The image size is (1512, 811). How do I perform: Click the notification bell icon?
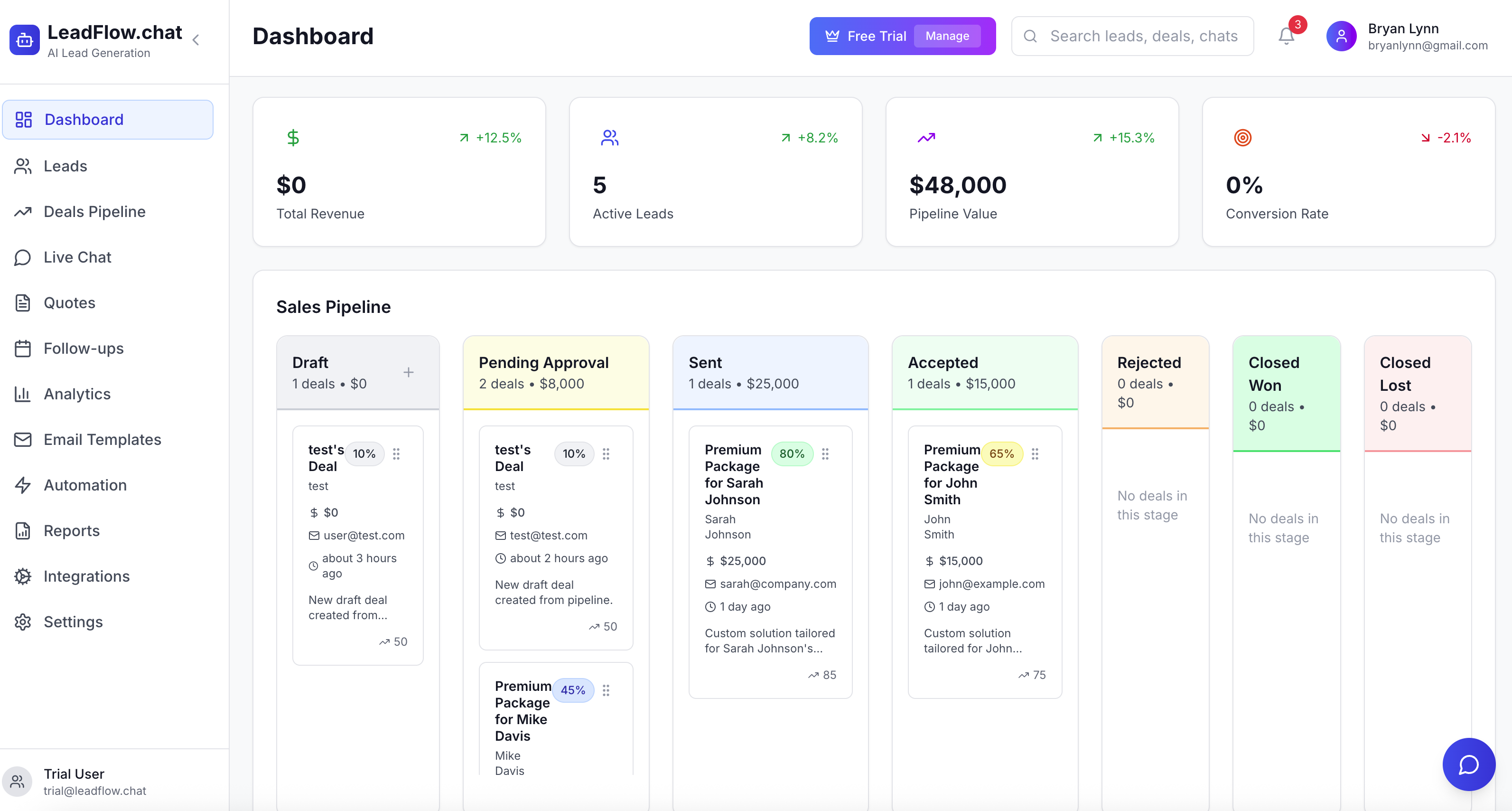(x=1286, y=36)
